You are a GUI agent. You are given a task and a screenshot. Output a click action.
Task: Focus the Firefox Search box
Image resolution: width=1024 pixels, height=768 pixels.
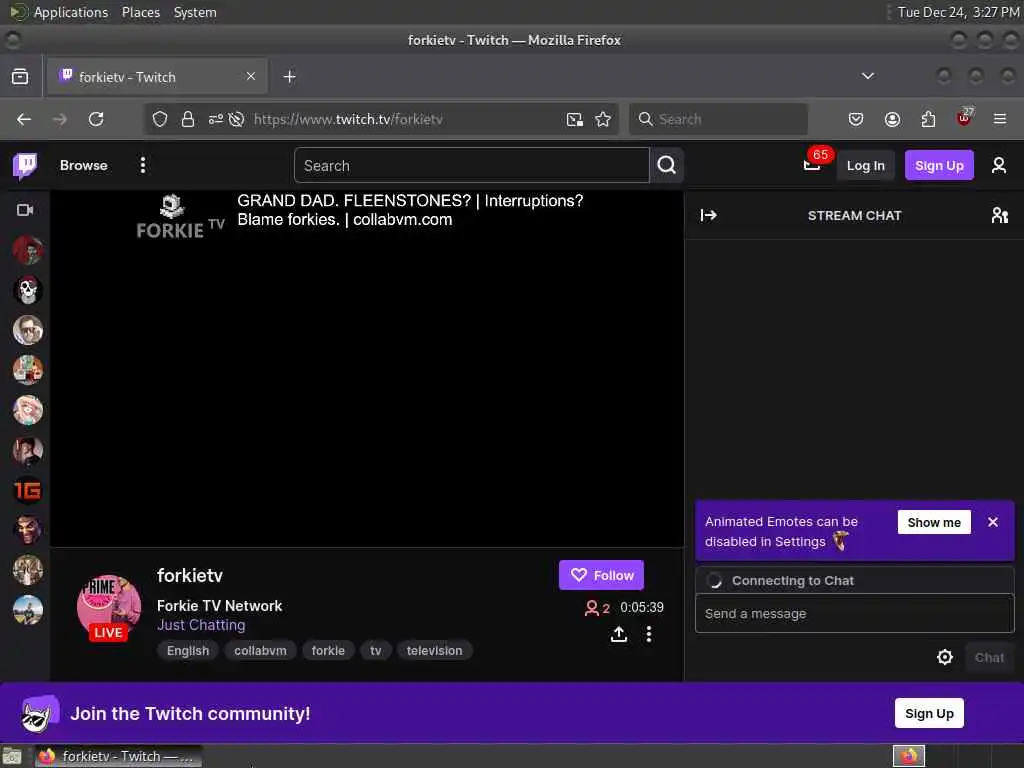[718, 119]
